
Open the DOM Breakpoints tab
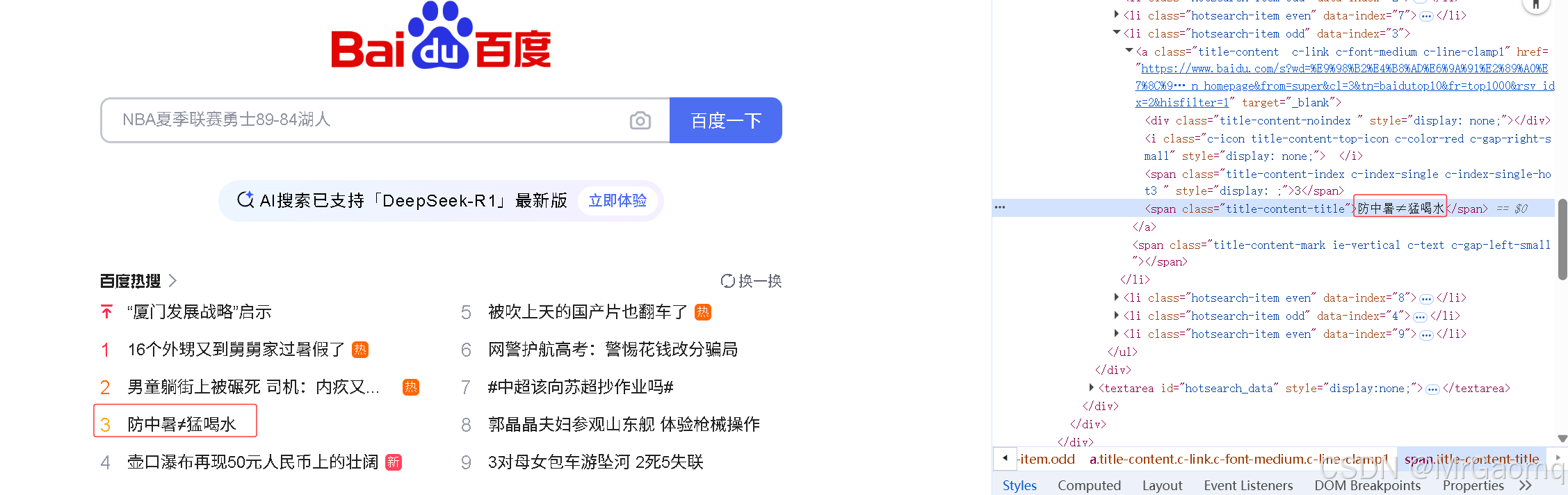pyautogui.click(x=1367, y=485)
